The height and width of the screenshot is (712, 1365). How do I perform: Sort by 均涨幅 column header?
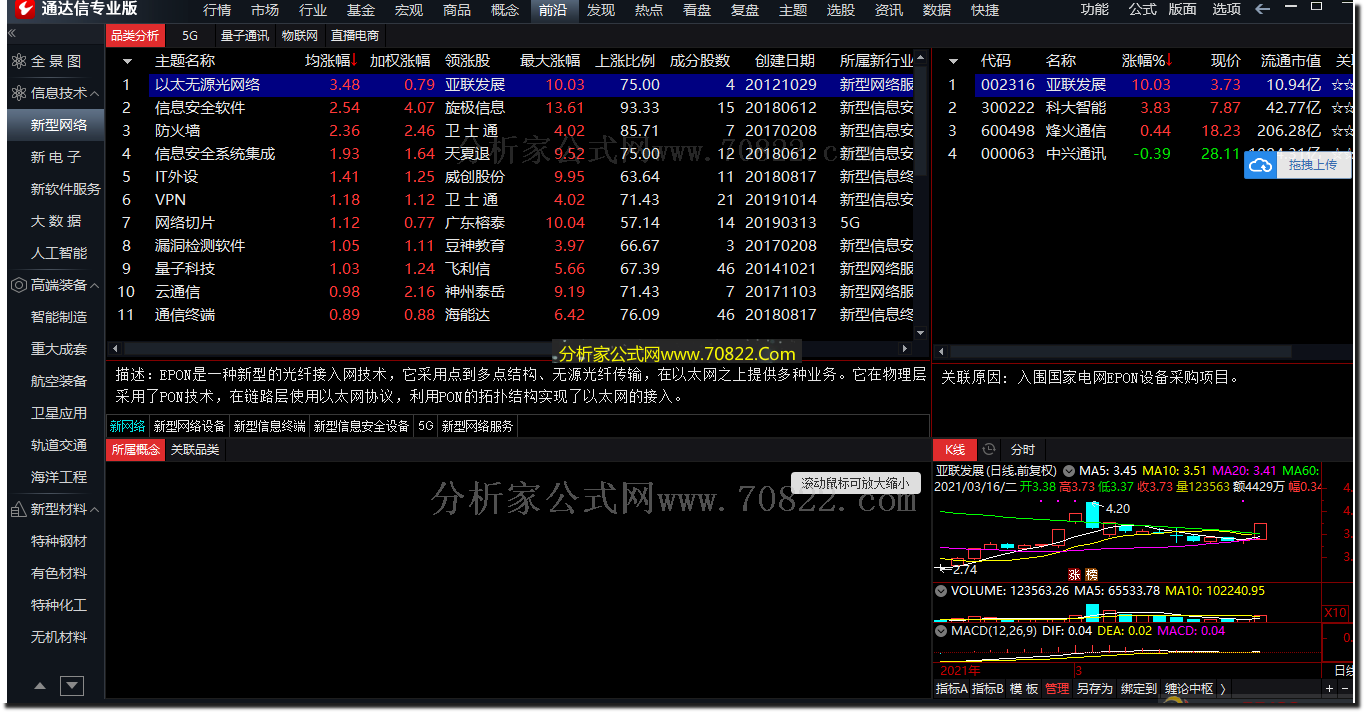tap(332, 61)
